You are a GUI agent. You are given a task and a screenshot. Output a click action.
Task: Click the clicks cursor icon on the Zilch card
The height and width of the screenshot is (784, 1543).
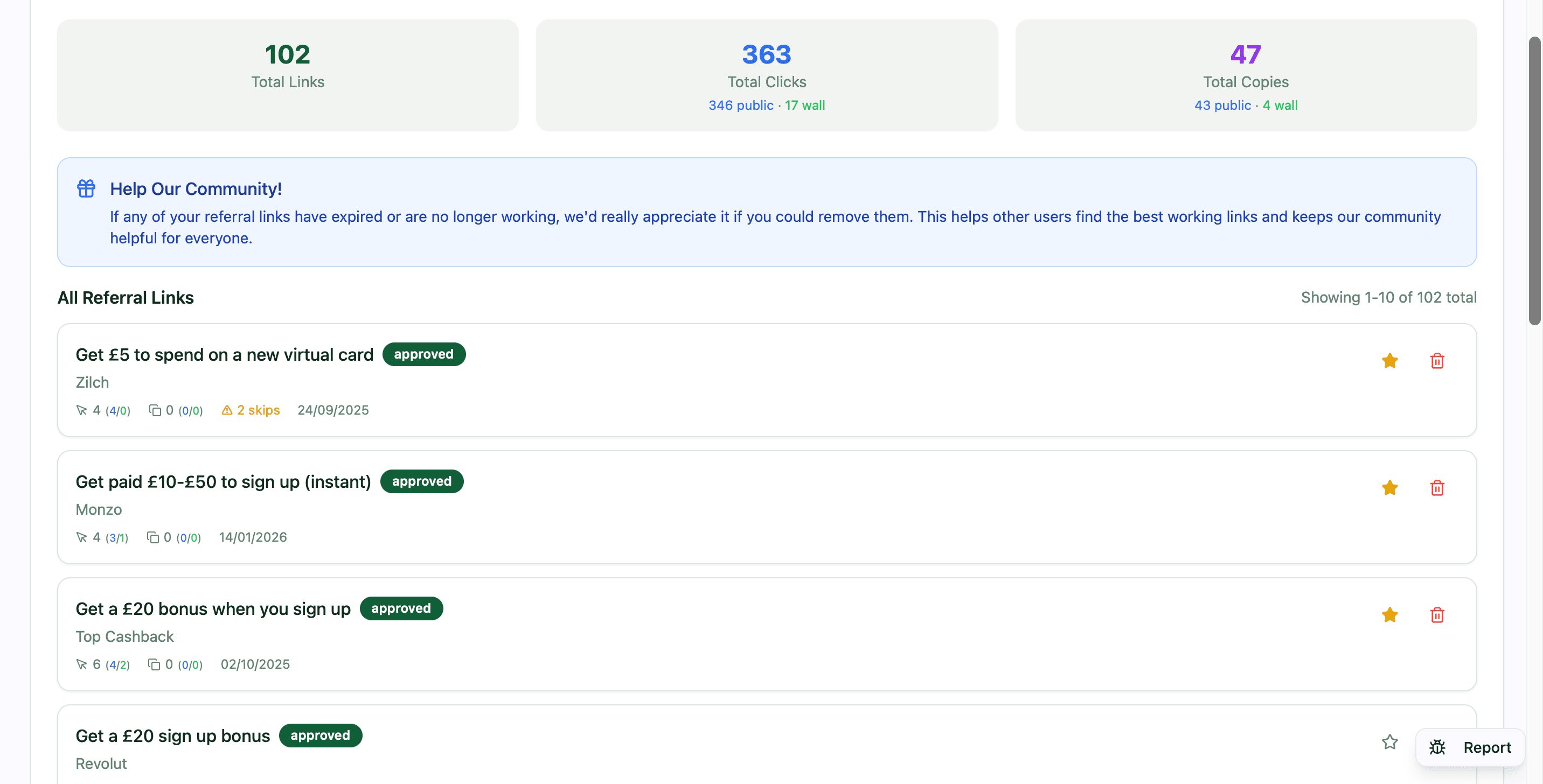click(x=82, y=410)
